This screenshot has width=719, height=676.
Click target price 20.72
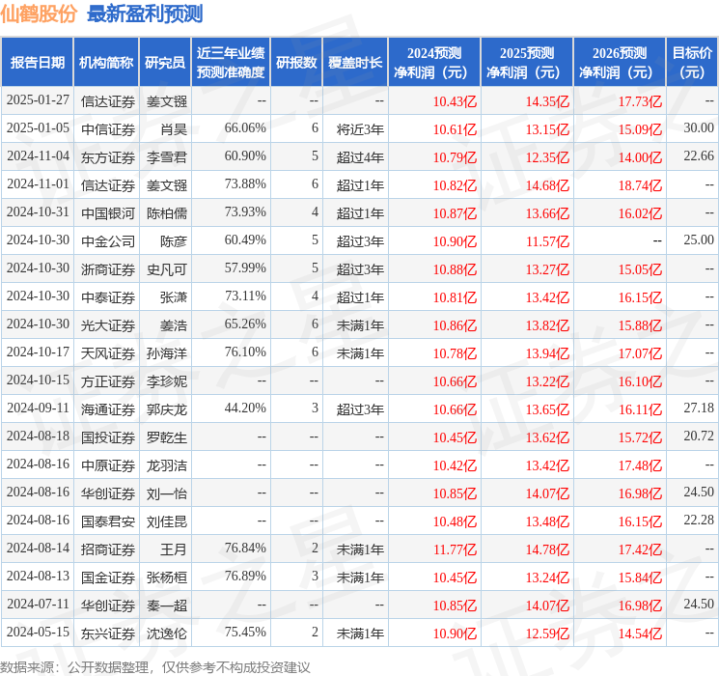point(698,436)
